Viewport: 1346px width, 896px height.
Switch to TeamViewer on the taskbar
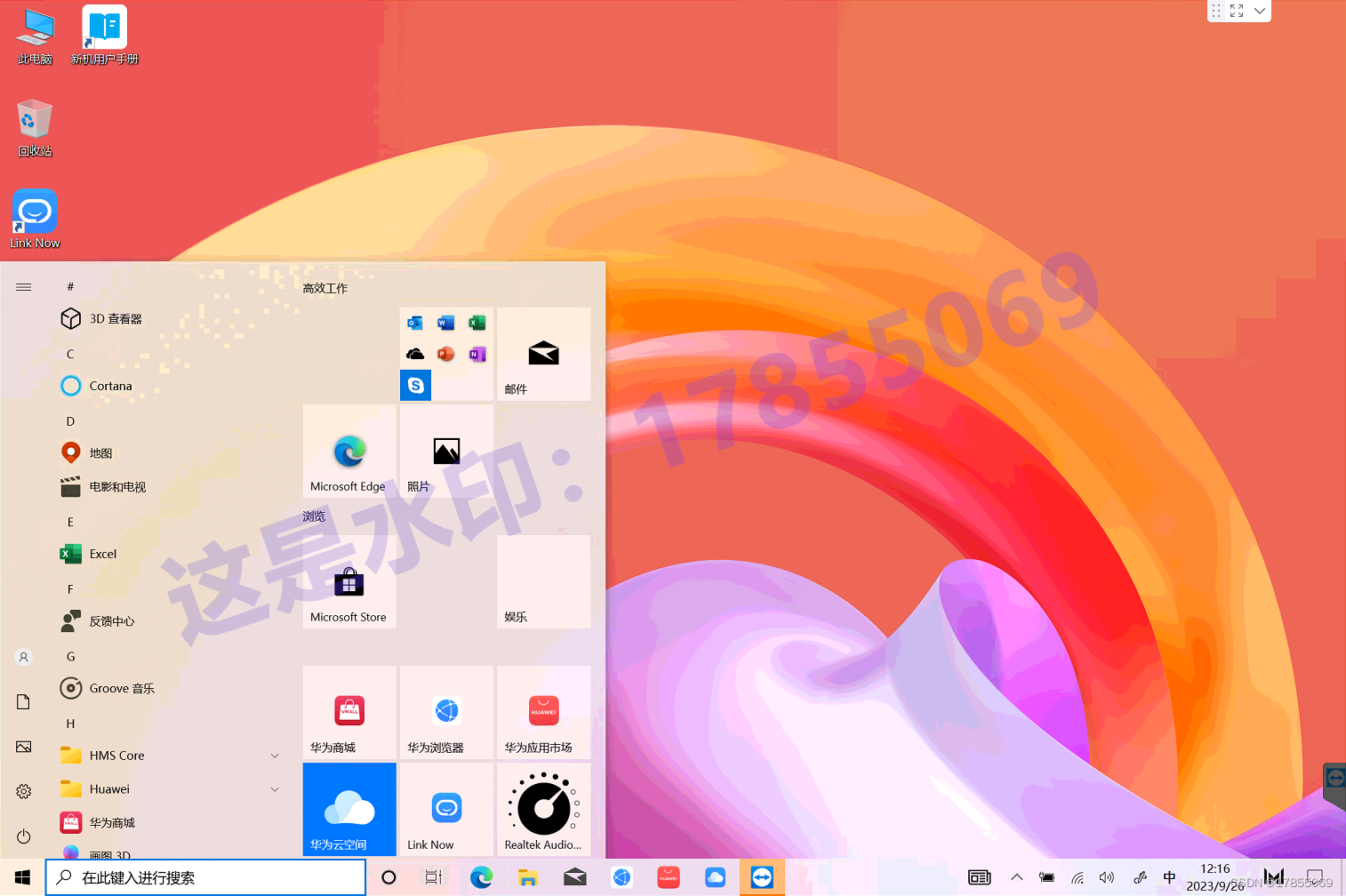coord(762,877)
